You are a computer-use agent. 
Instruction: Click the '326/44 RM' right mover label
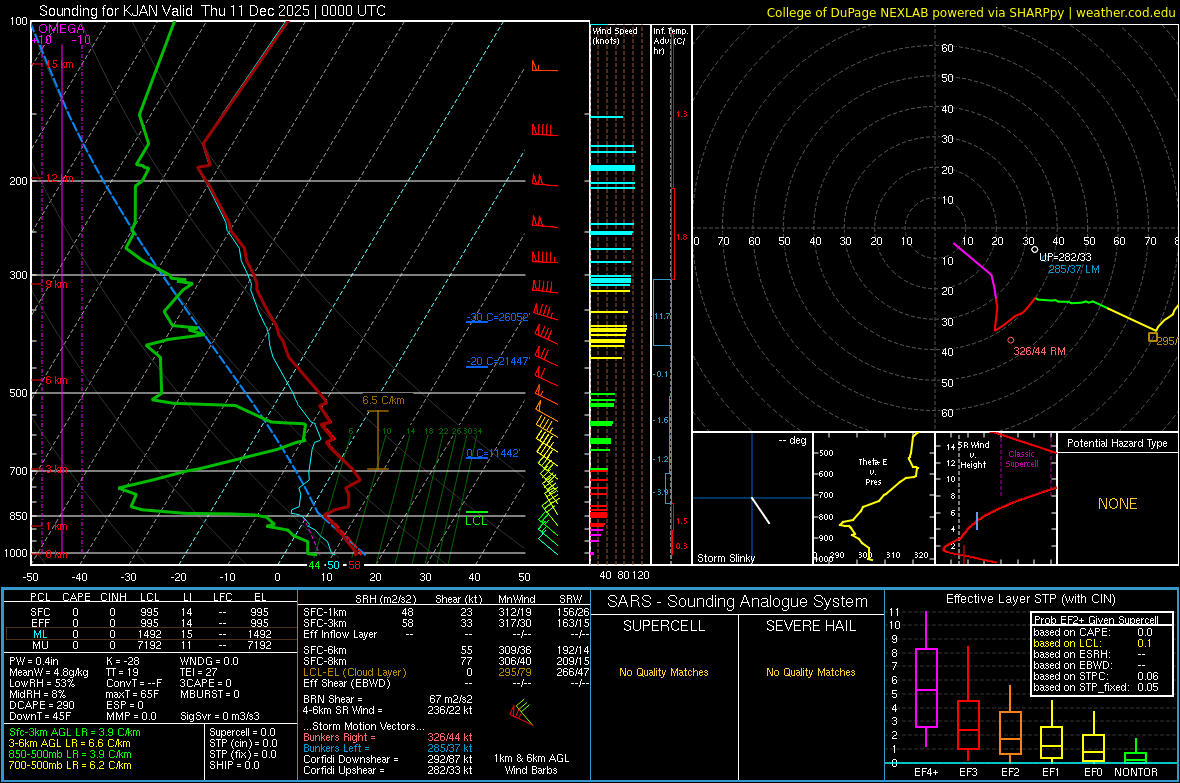(x=1039, y=351)
